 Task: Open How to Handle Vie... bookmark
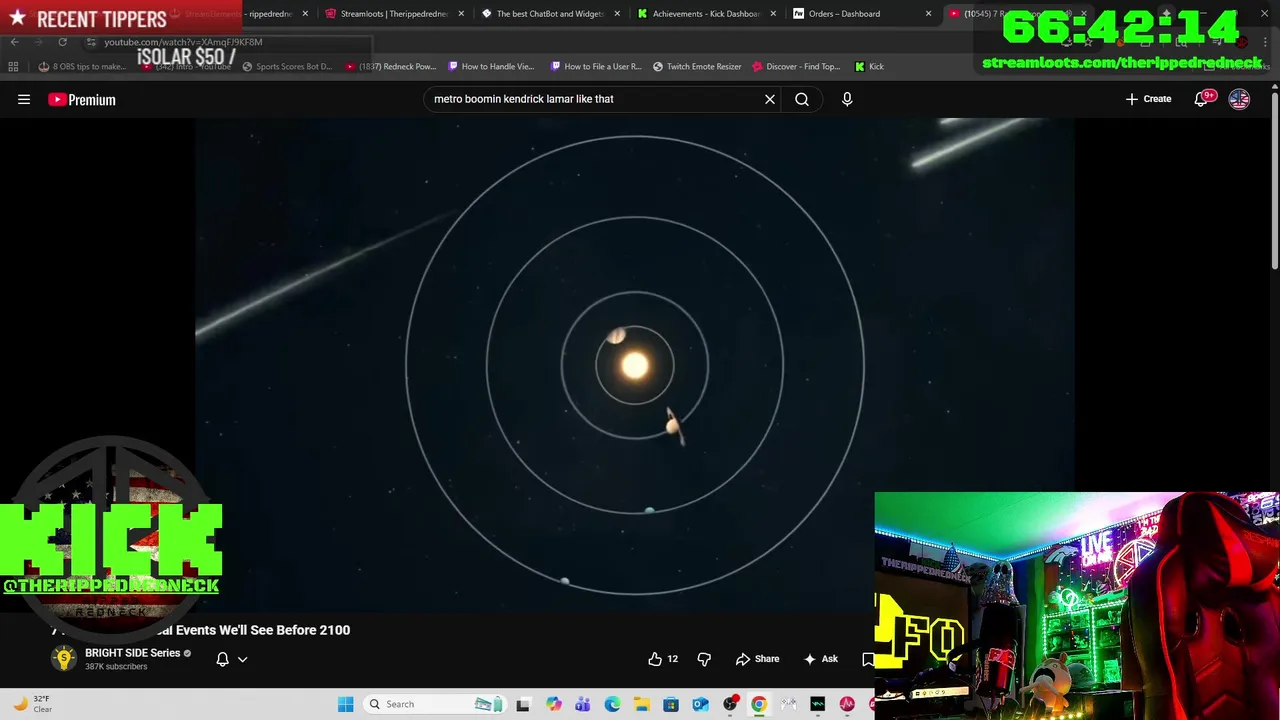(491, 67)
